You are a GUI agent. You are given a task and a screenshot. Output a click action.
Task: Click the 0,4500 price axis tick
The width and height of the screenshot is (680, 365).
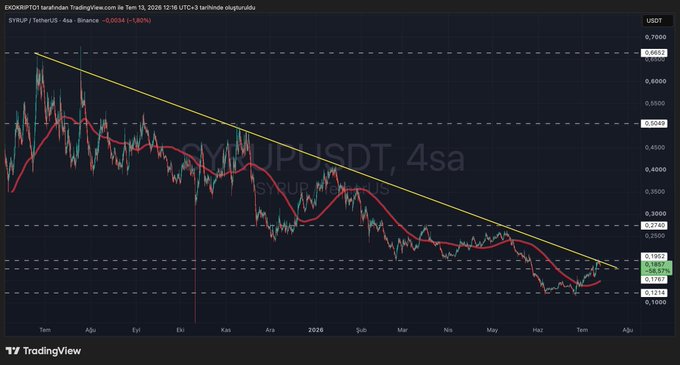[655, 148]
